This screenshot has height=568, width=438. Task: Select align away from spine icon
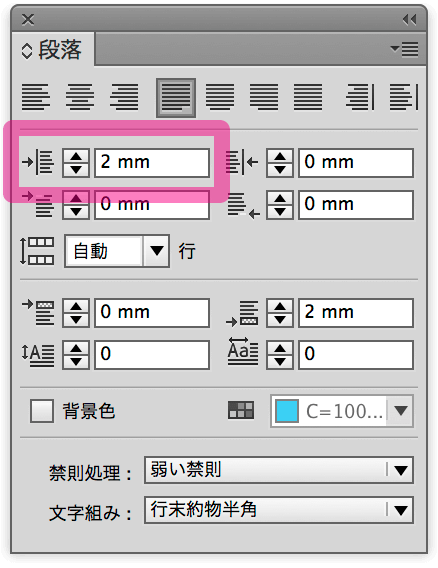pyautogui.click(x=404, y=97)
